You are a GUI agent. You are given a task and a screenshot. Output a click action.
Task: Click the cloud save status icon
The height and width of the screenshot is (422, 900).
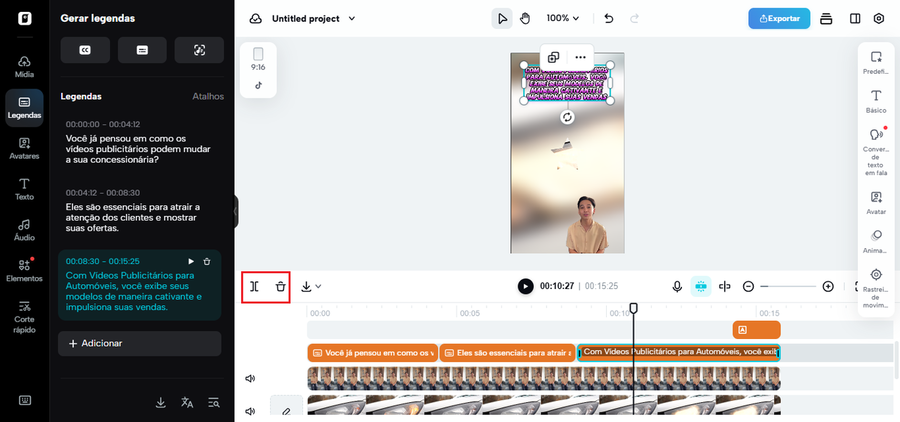pyautogui.click(x=255, y=19)
